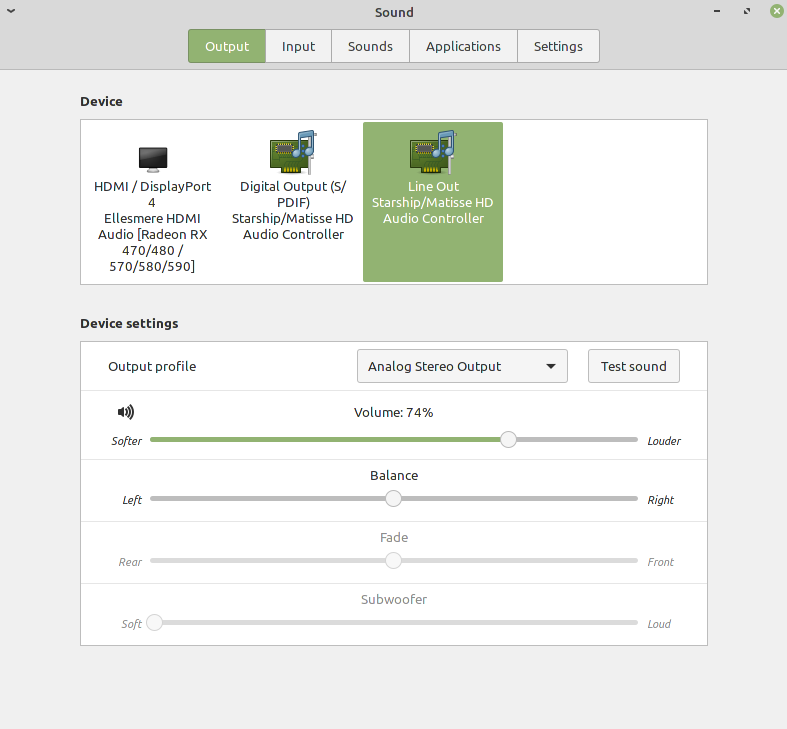Click the Subwoofer slider handle
Image resolution: width=787 pixels, height=729 pixels.
tap(155, 623)
